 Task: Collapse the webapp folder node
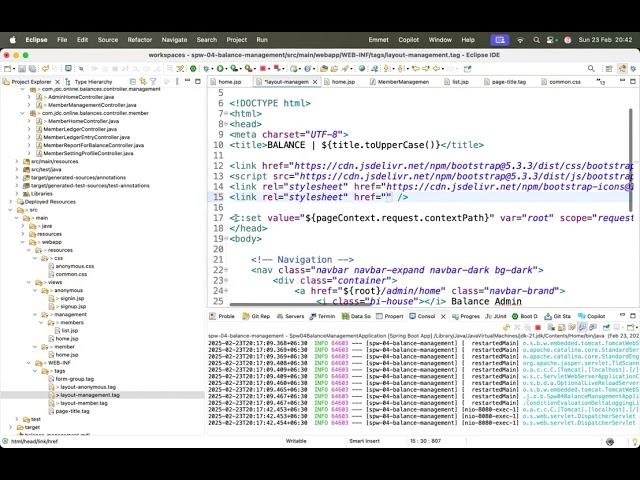pos(22,242)
